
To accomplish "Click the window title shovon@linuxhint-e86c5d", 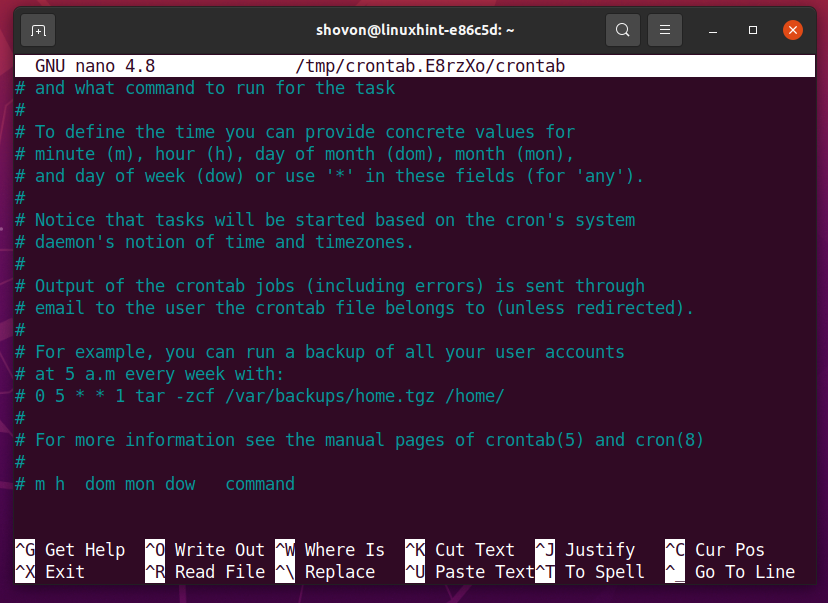I will coord(415,30).
